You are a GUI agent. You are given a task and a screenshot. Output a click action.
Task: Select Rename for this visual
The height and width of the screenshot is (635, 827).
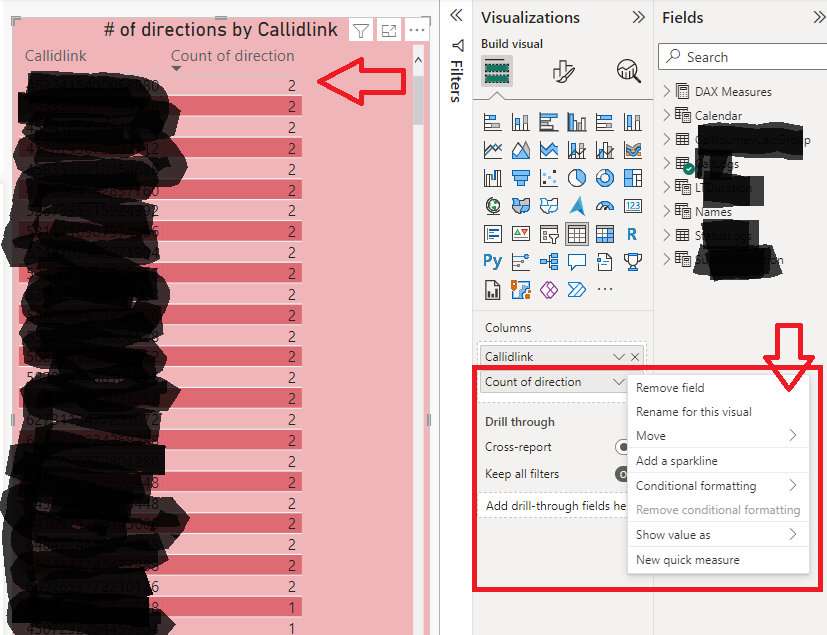tap(718, 411)
